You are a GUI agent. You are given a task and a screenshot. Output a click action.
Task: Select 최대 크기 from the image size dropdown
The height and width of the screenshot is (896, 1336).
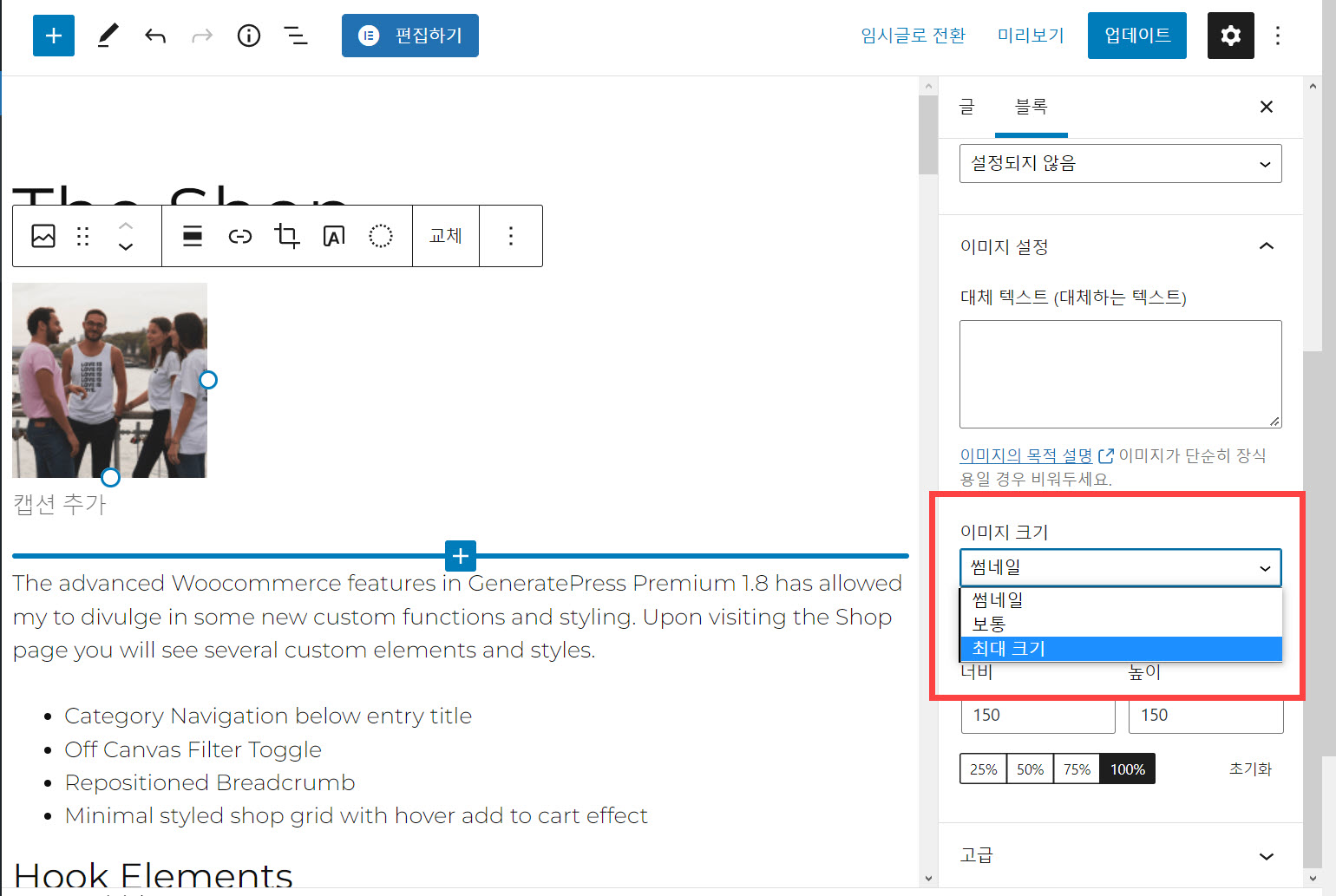(x=1120, y=649)
